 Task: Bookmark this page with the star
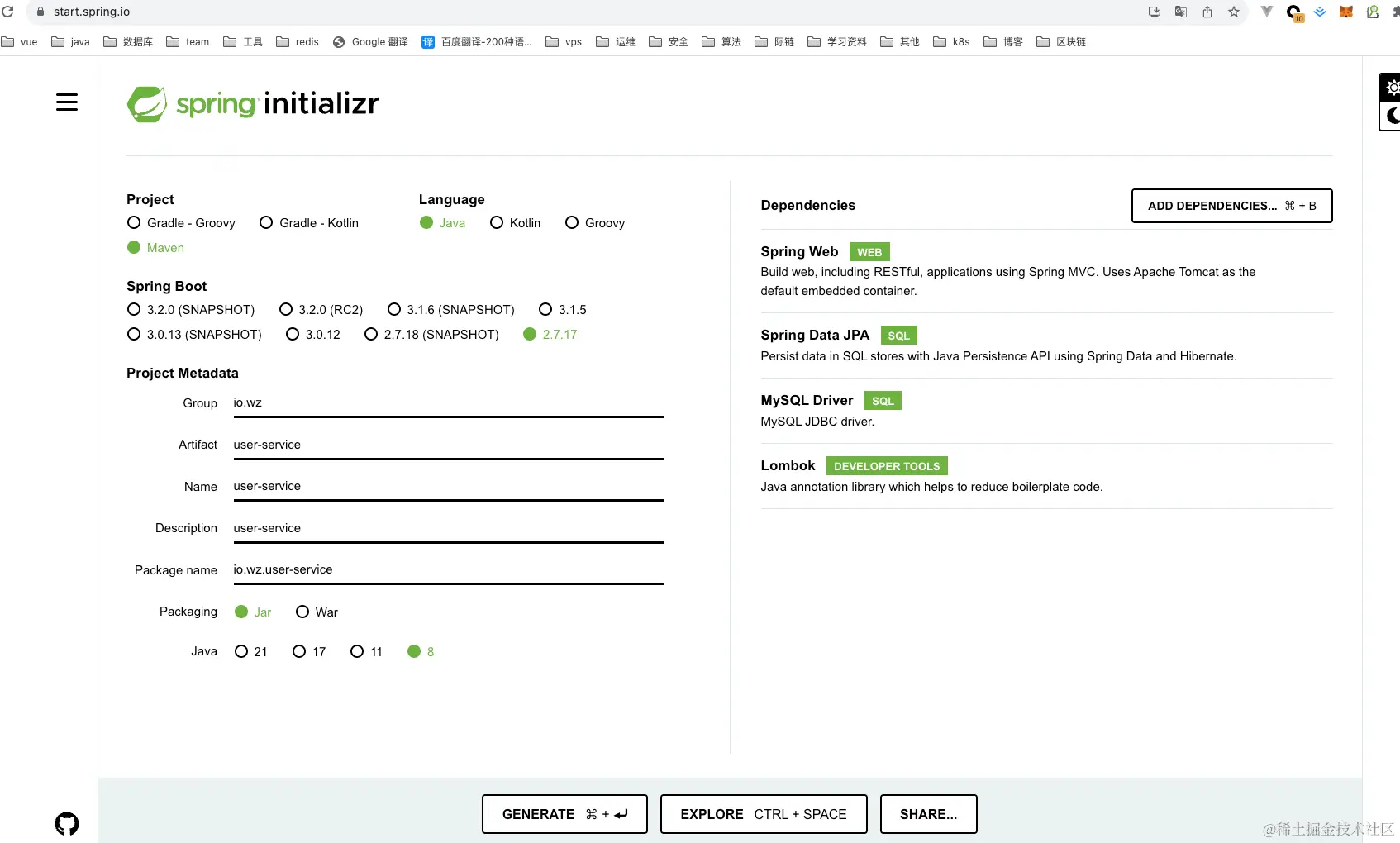1234,12
